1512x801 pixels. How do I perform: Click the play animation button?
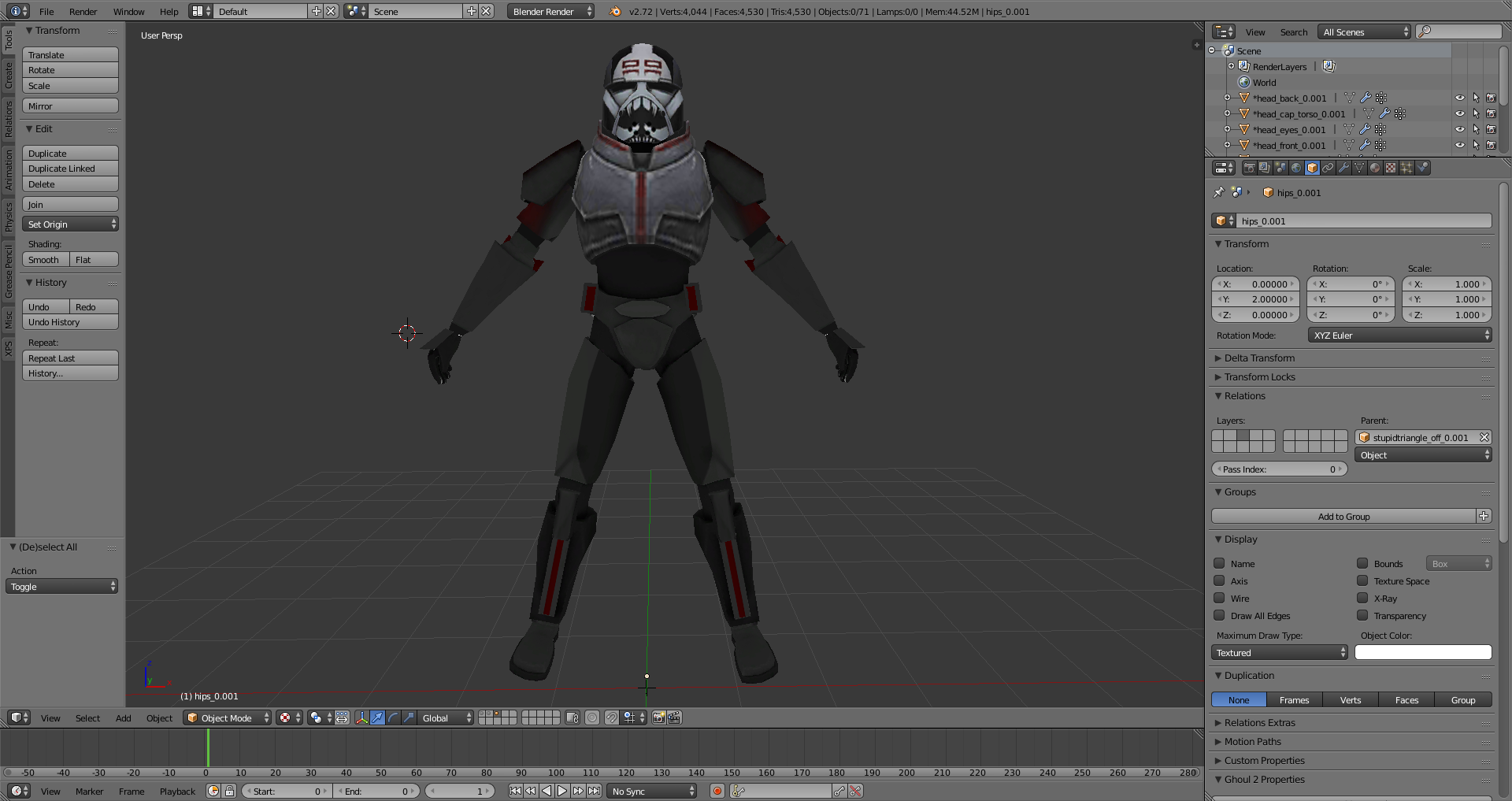pyautogui.click(x=562, y=791)
